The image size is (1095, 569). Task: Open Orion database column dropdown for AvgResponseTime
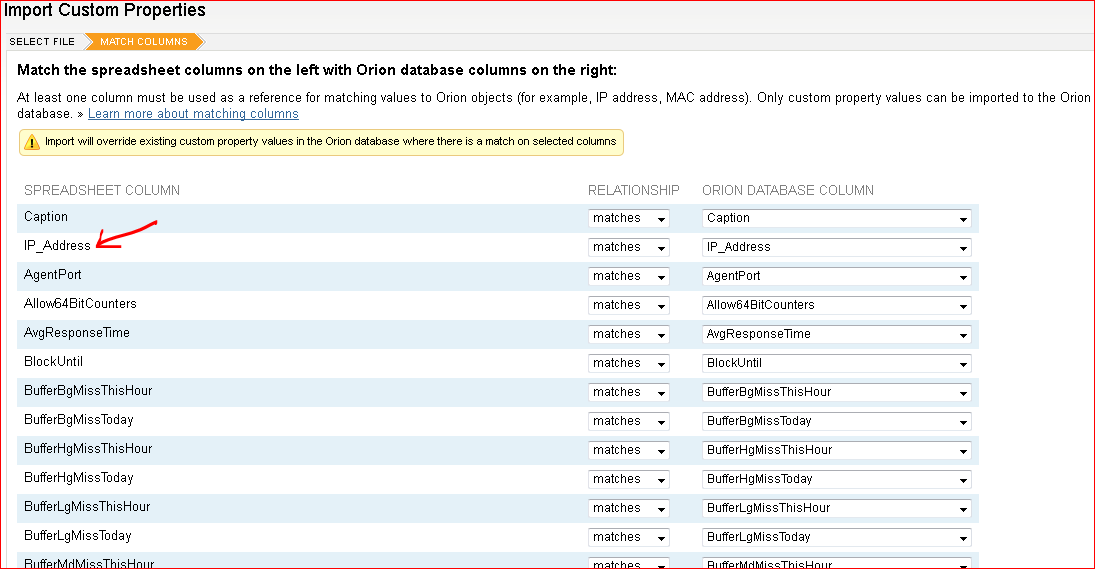(x=837, y=334)
